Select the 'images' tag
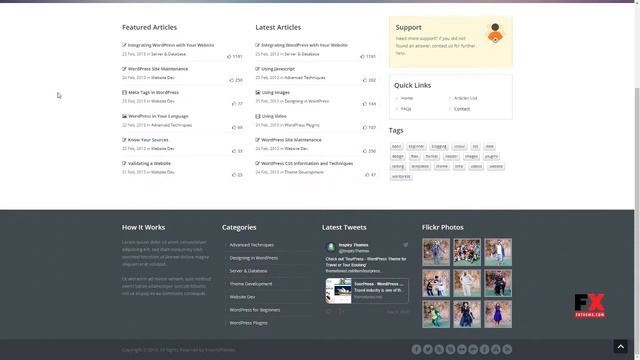This screenshot has height=360, width=640. [471, 156]
